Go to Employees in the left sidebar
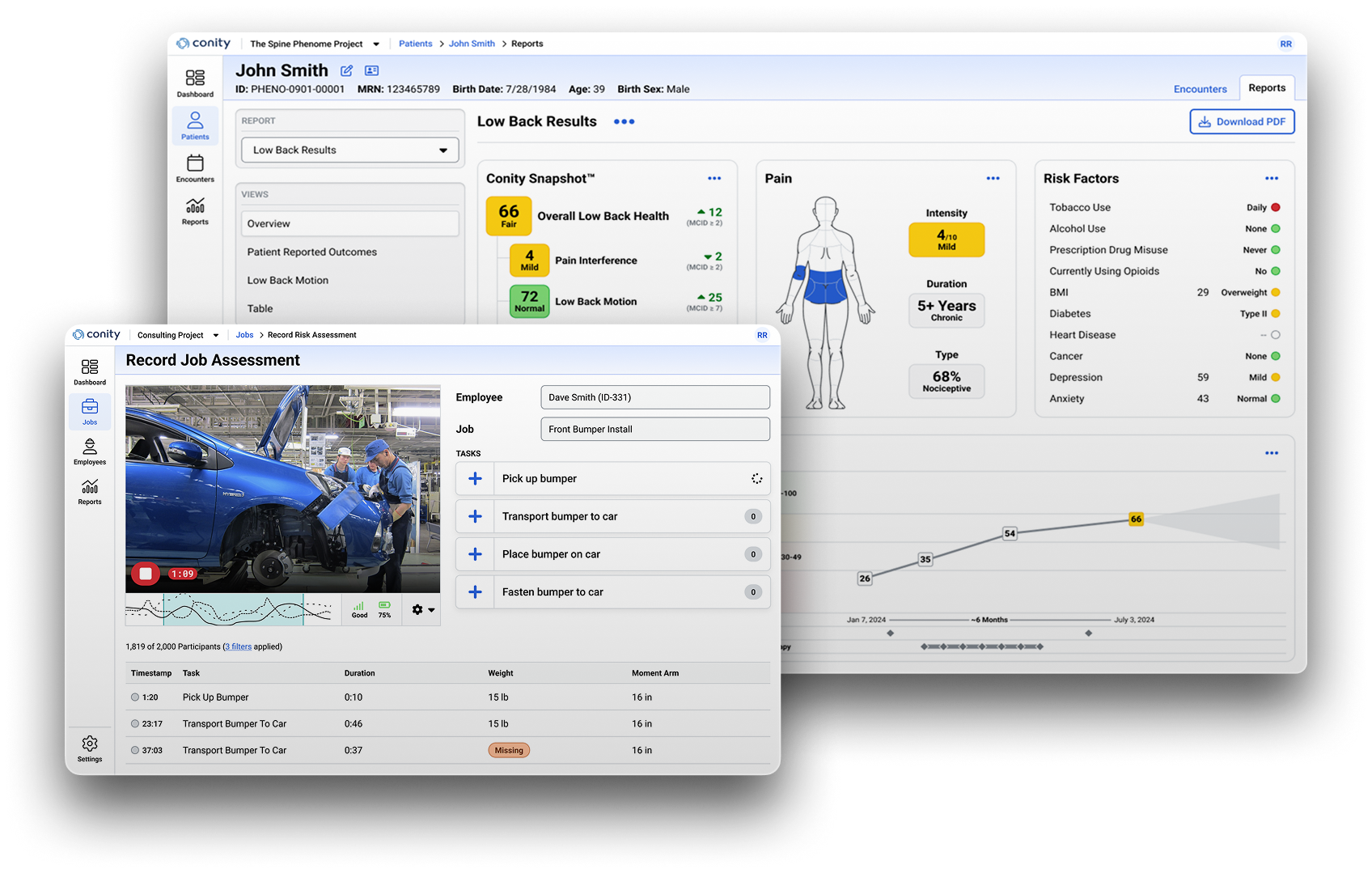The width and height of the screenshot is (1372, 873). 90,451
